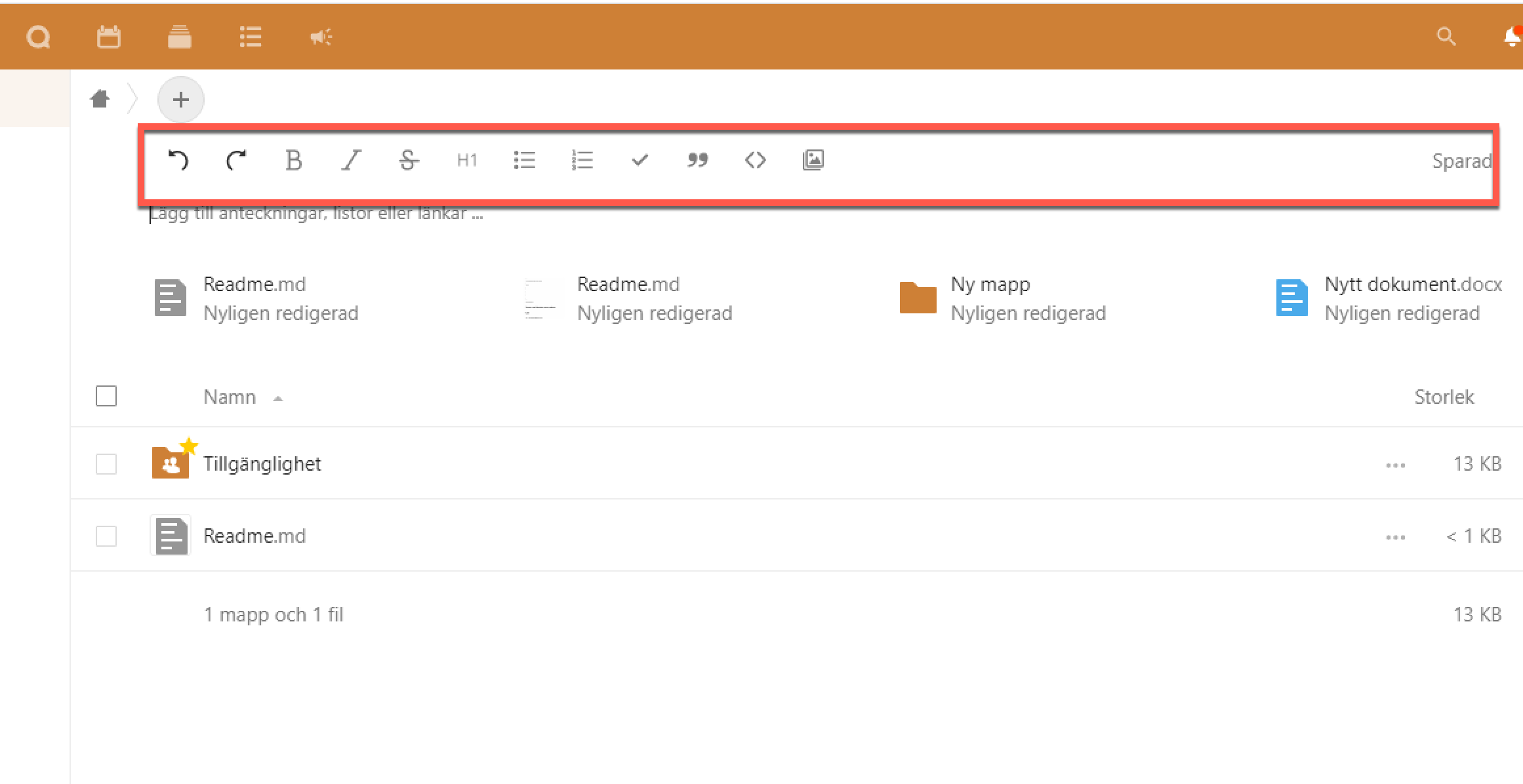Click the Sparad status text
Viewport: 1523px width, 784px height.
[1462, 161]
